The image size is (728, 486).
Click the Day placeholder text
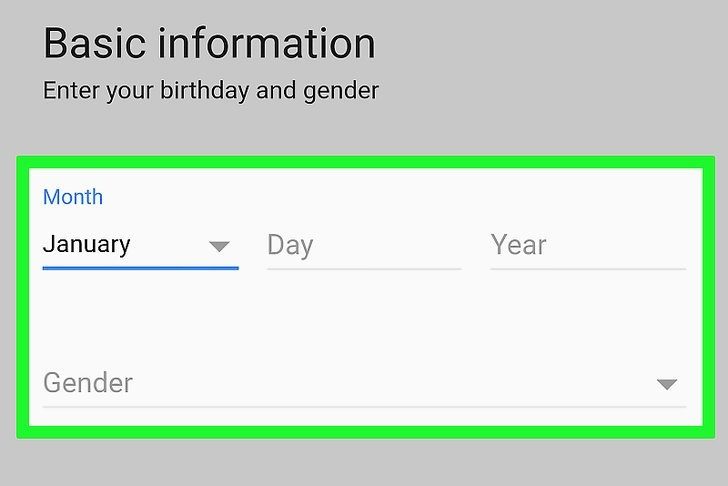[290, 245]
